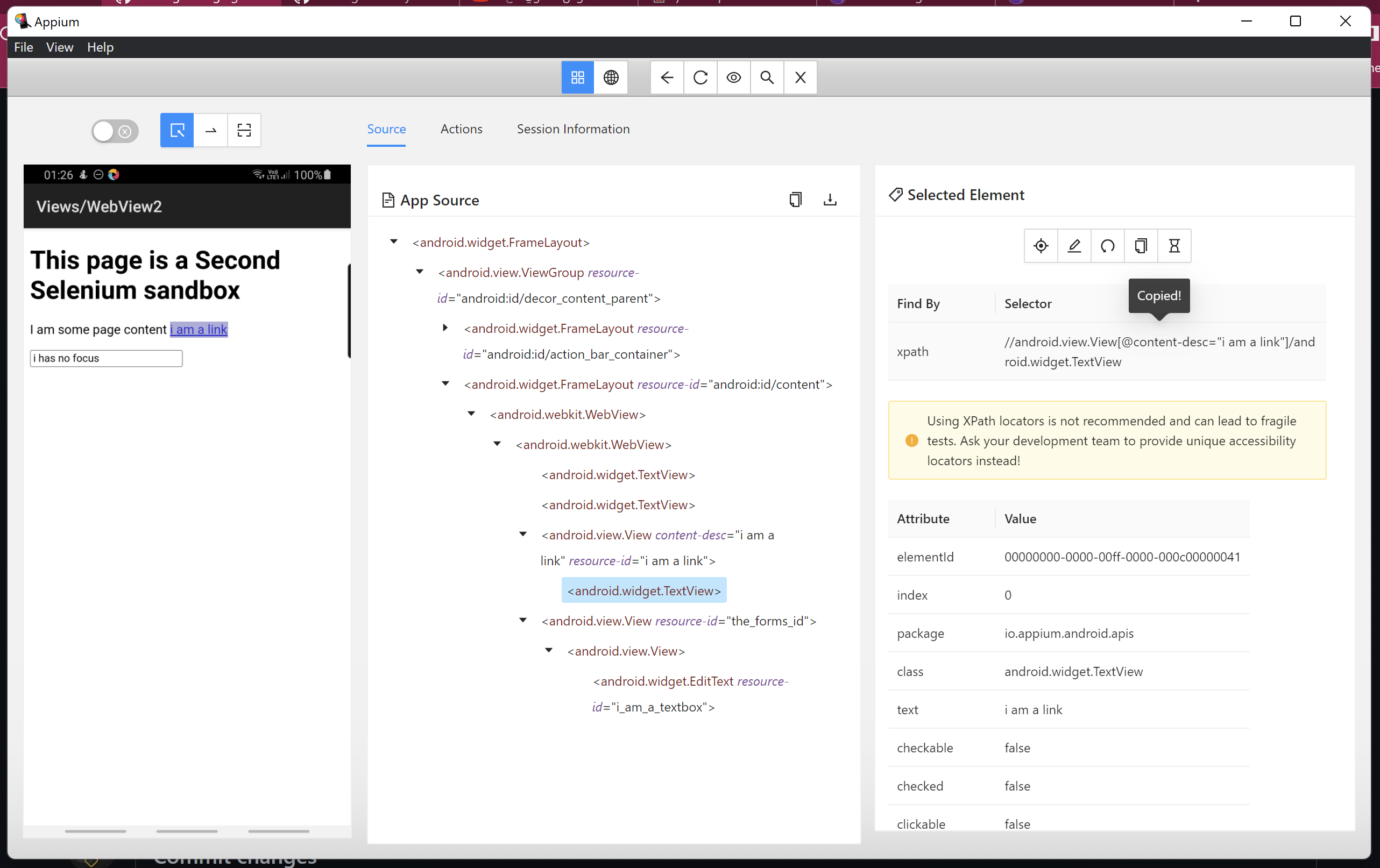This screenshot has width=1380, height=868.
Task: Copy element attributes using copy icon
Action: click(x=1141, y=246)
